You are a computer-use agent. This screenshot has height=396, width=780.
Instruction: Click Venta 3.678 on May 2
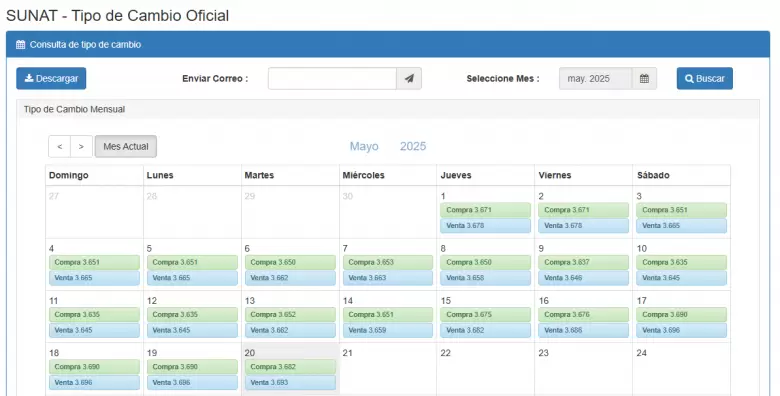click(x=584, y=226)
